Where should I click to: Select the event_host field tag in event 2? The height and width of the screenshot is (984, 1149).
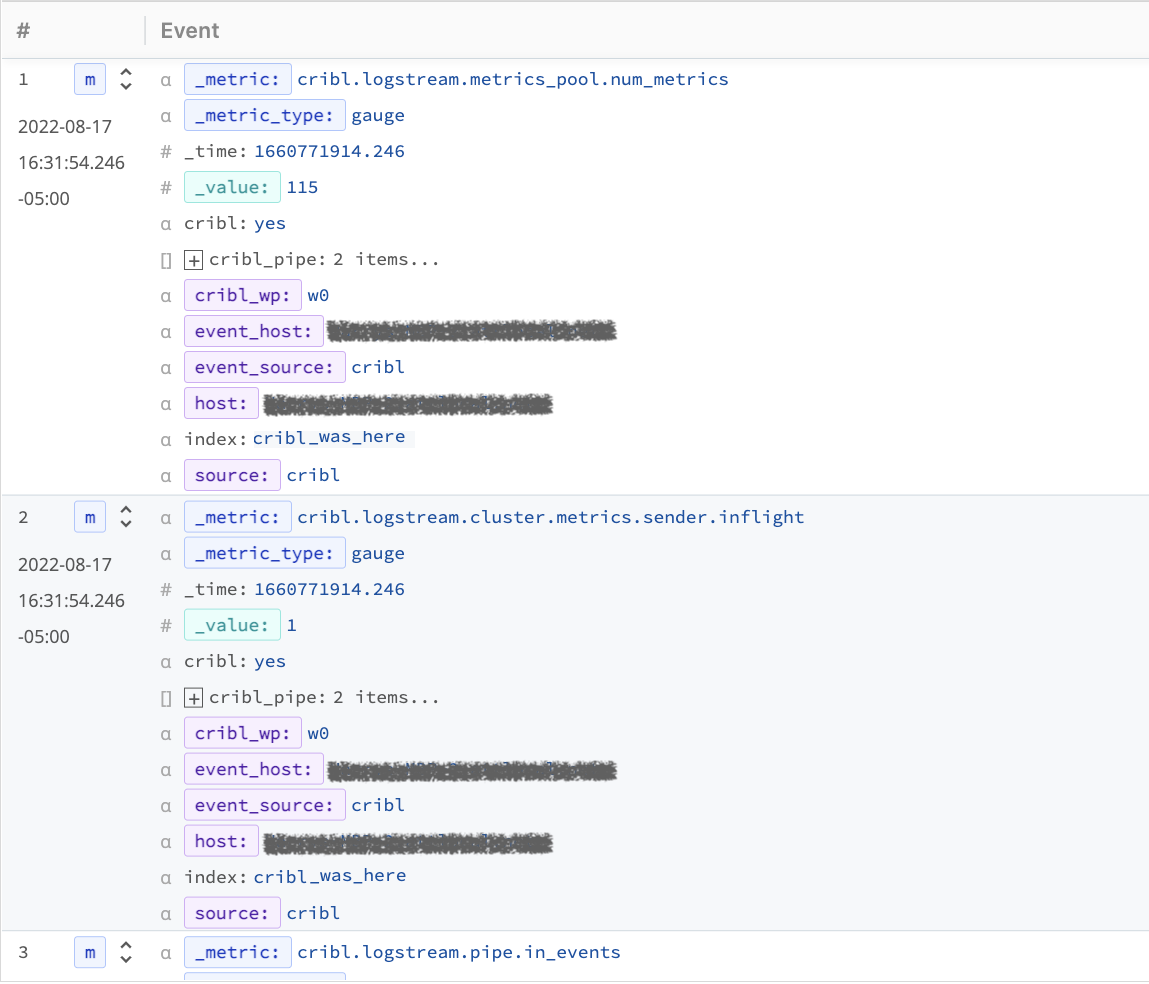[253, 770]
